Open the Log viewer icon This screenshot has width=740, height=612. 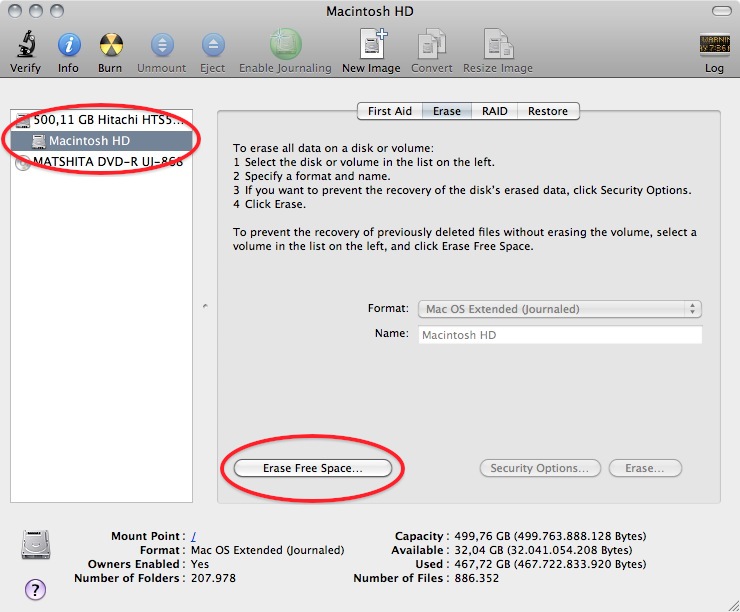(x=714, y=46)
